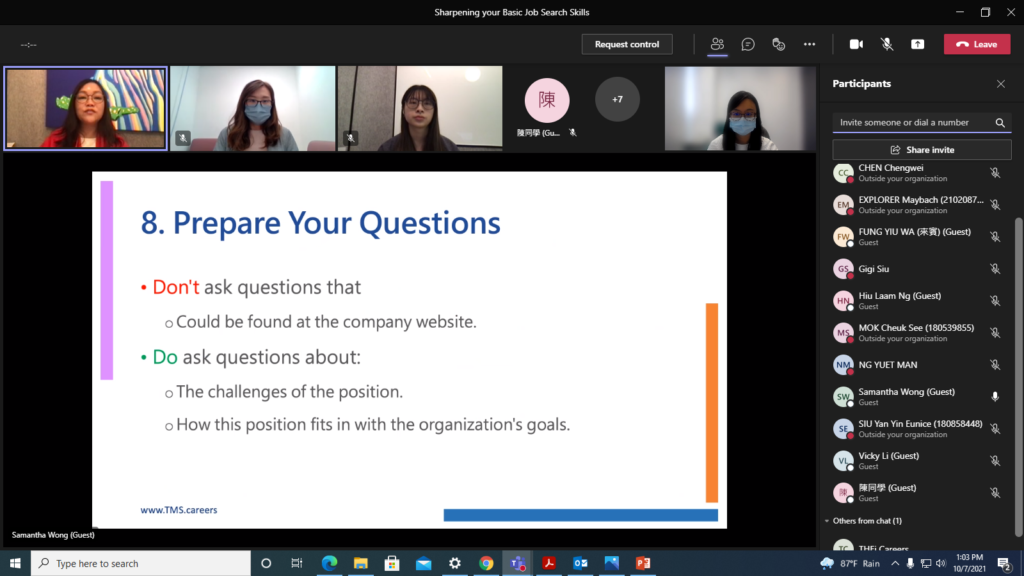This screenshot has width=1024, height=576.
Task: Open the 87°F Rain weather widget
Action: [x=850, y=563]
